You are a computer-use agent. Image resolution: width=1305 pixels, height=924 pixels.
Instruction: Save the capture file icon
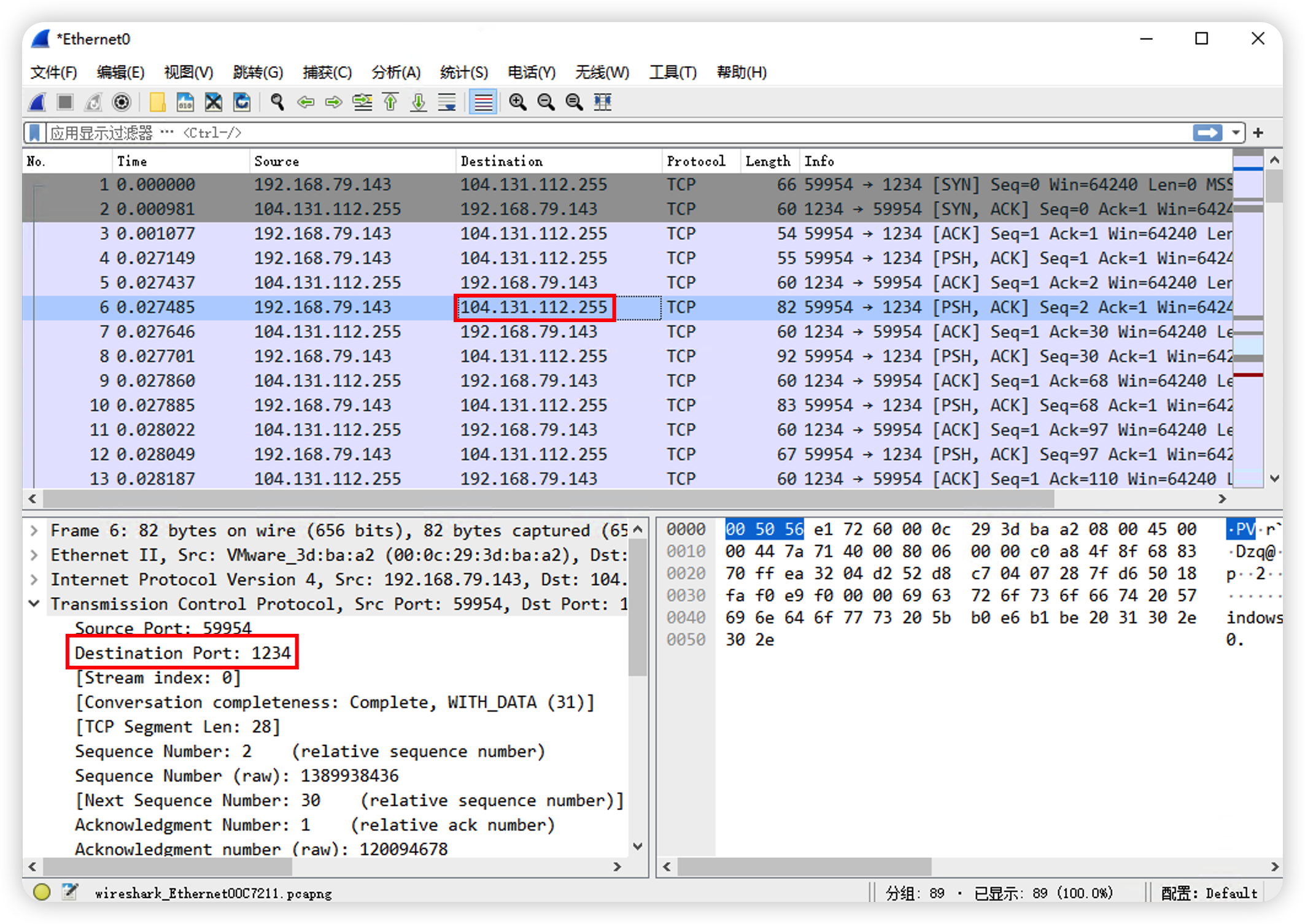[185, 102]
